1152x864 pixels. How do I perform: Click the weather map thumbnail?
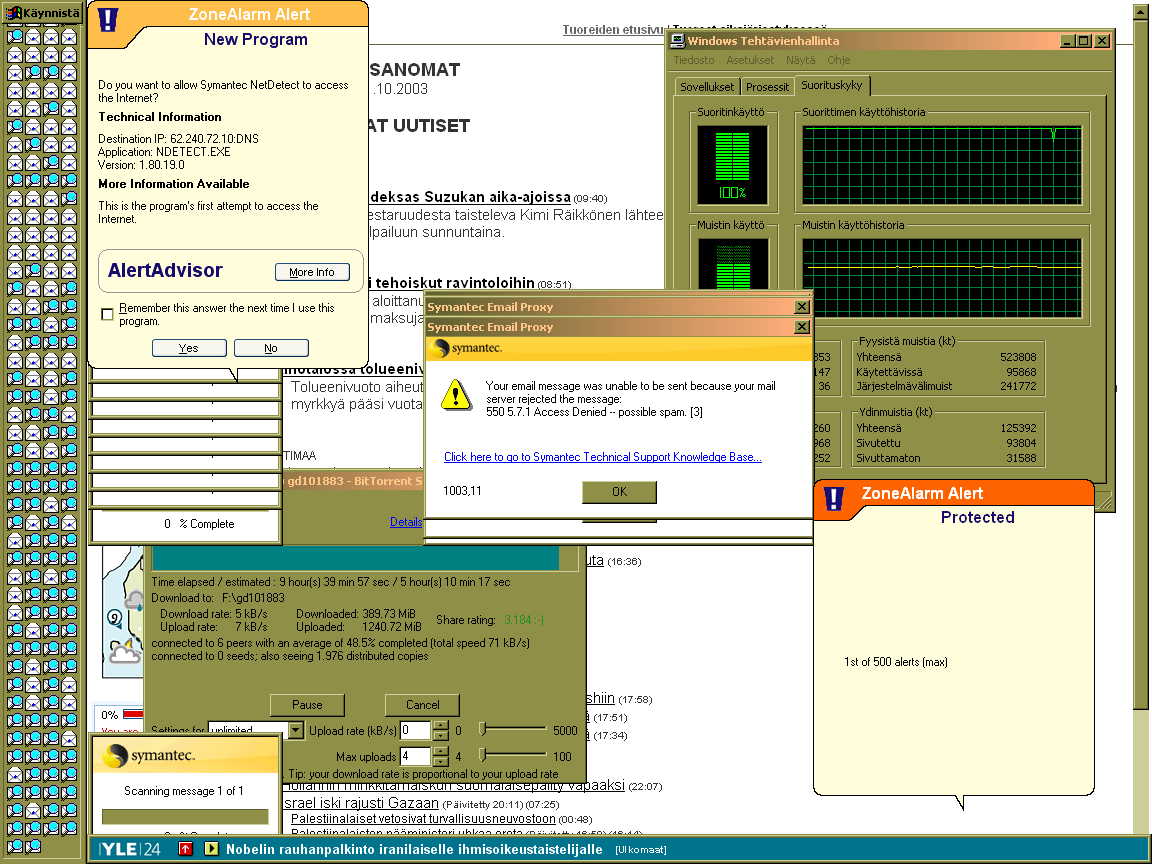tap(122, 610)
